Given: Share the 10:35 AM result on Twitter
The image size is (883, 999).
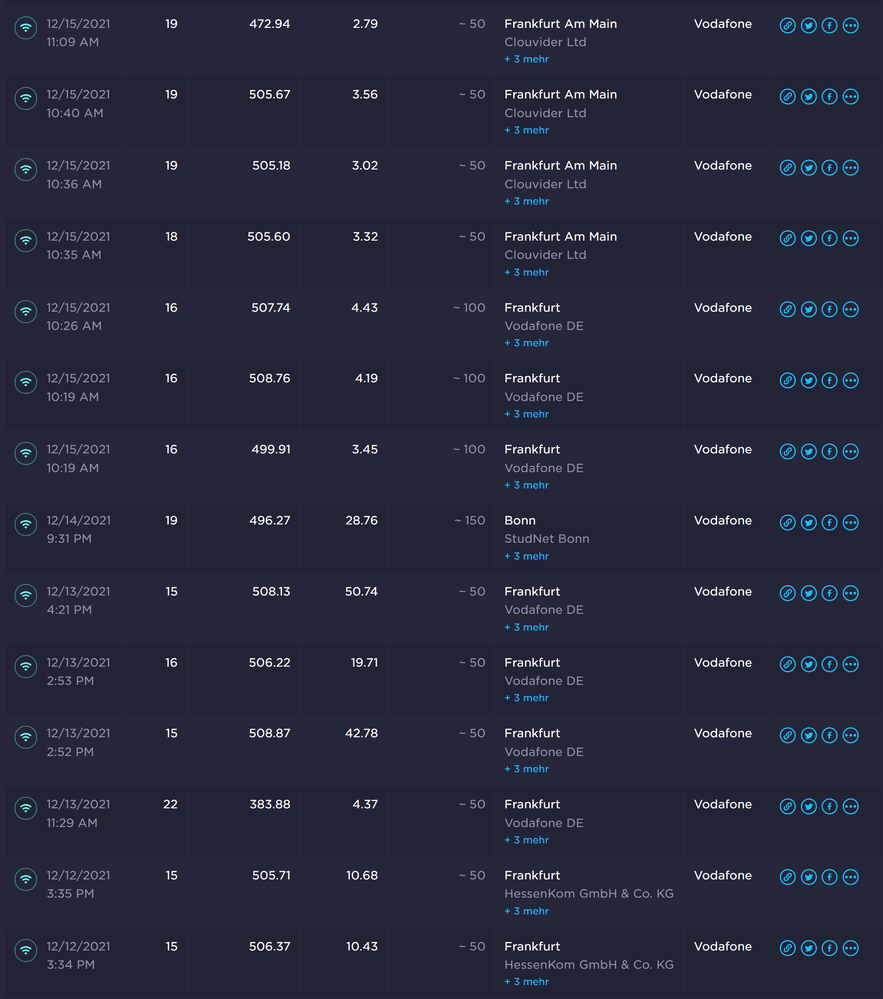Looking at the screenshot, I should click(808, 238).
